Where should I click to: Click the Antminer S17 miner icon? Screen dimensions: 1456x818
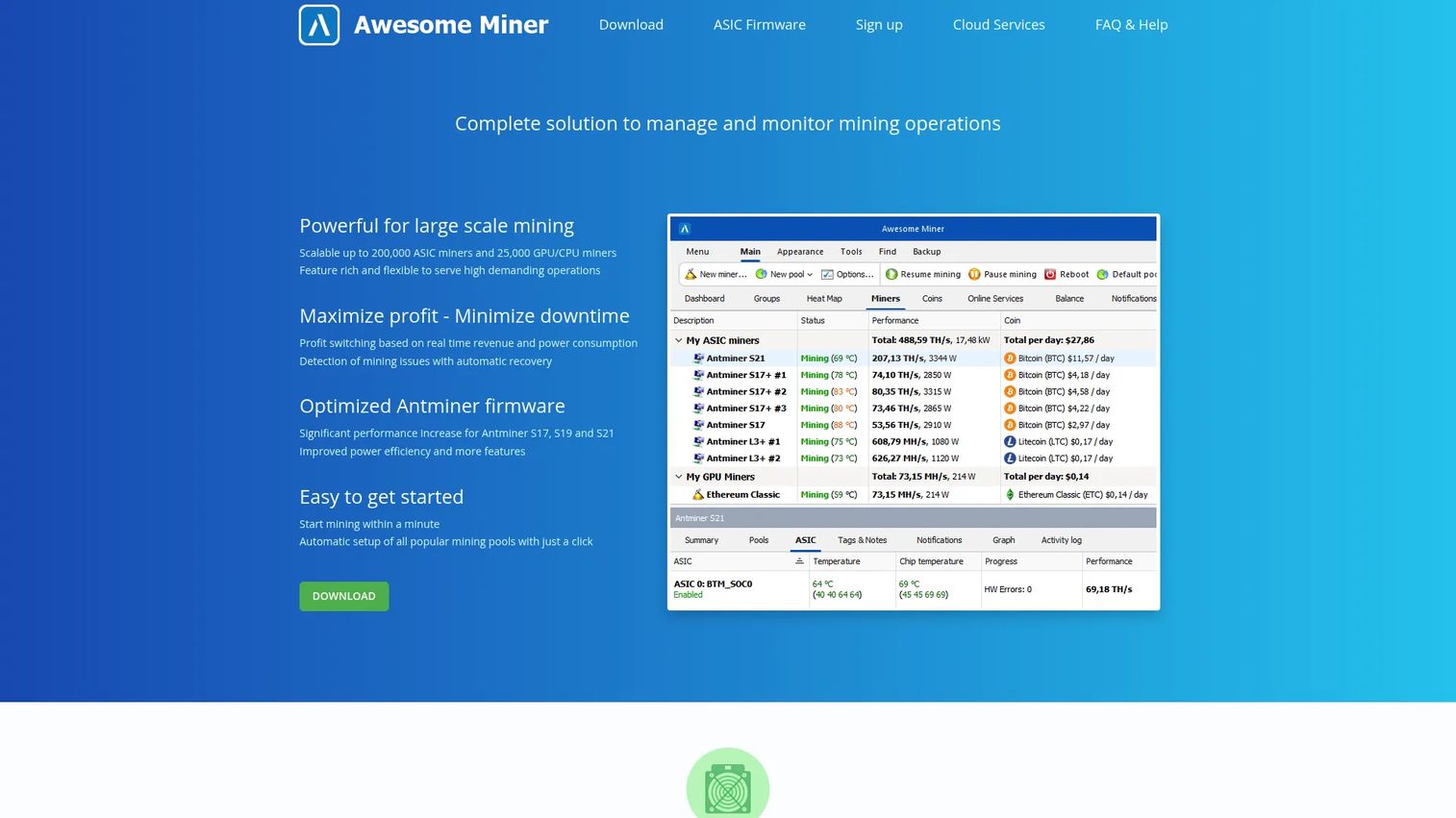698,425
